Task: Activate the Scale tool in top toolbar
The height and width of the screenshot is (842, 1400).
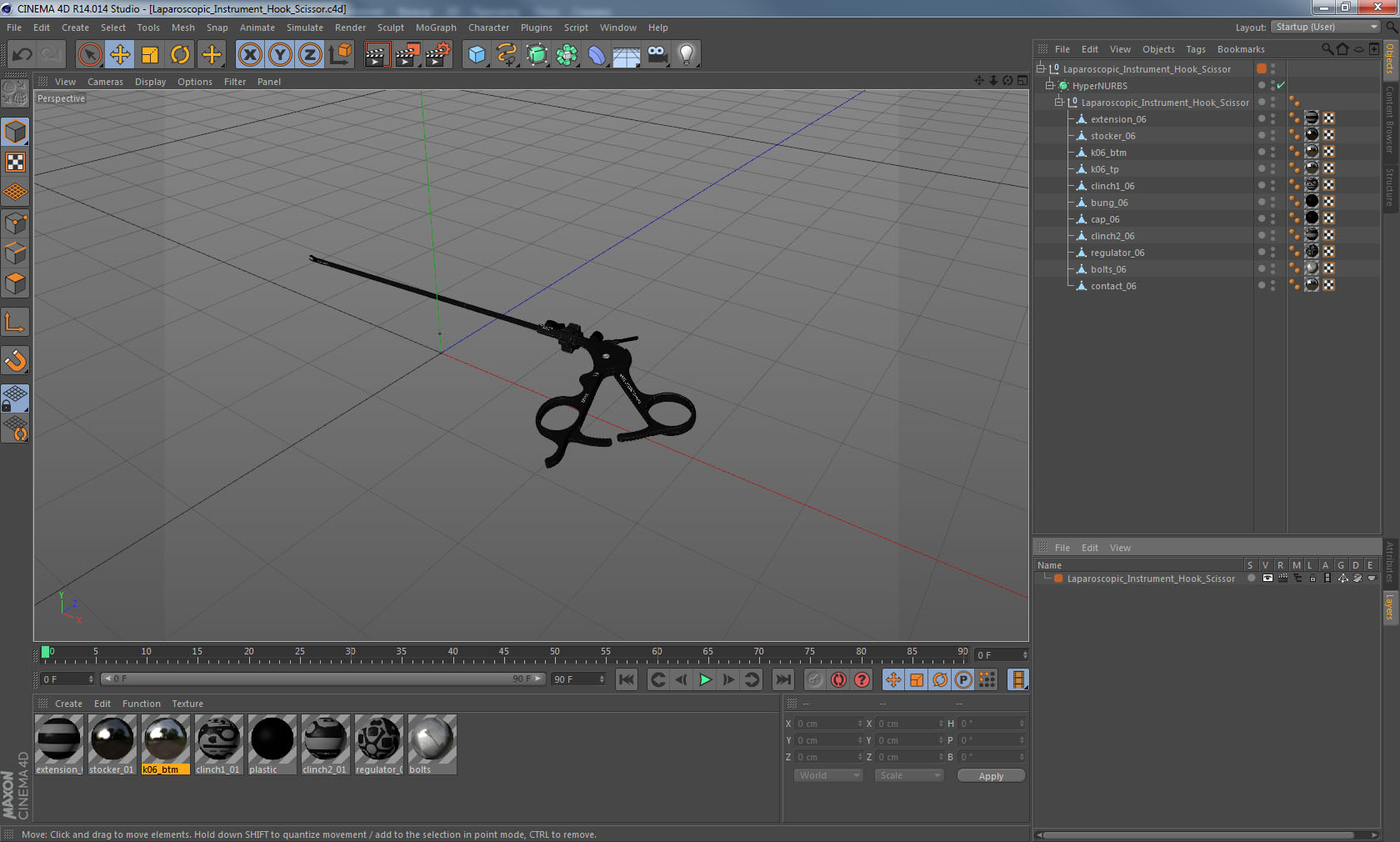Action: tap(150, 55)
